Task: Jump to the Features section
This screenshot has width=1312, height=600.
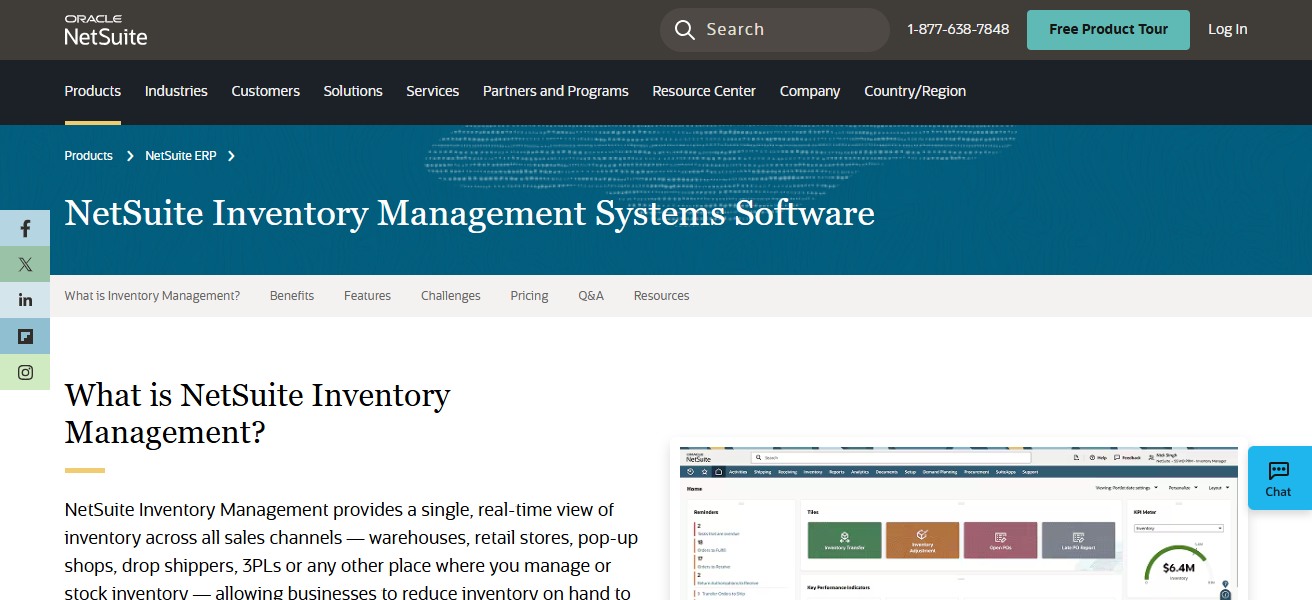Action: click(367, 296)
